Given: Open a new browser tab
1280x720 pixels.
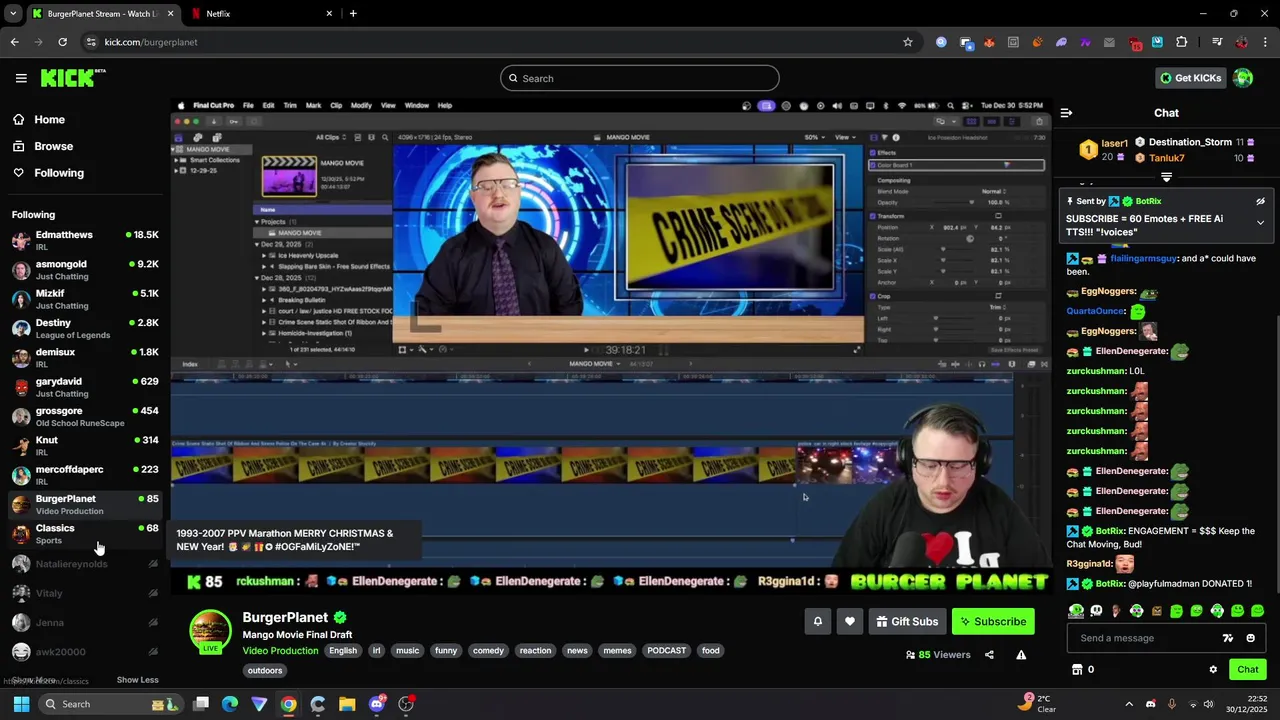Looking at the screenshot, I should coord(353,13).
